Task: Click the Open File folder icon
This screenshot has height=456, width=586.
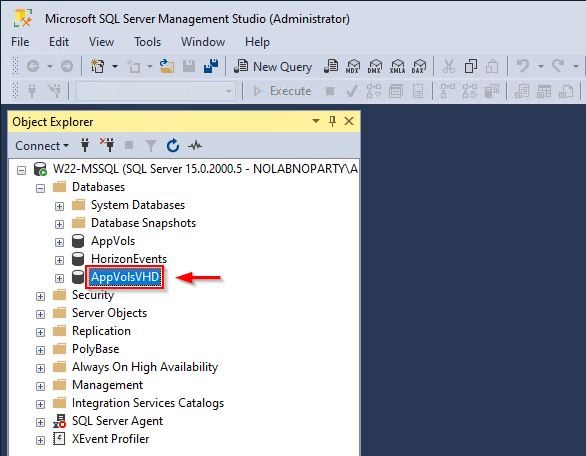Action: 167,67
